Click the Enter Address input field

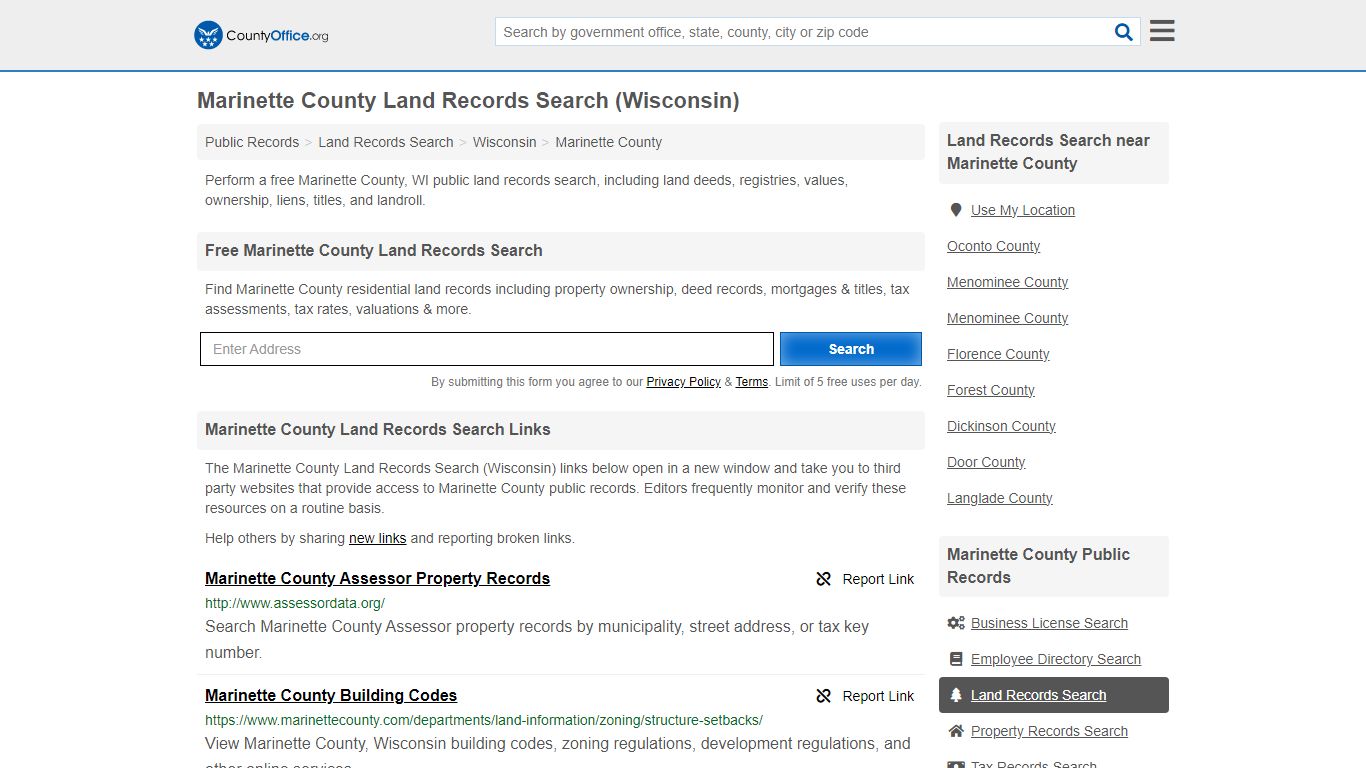[487, 349]
